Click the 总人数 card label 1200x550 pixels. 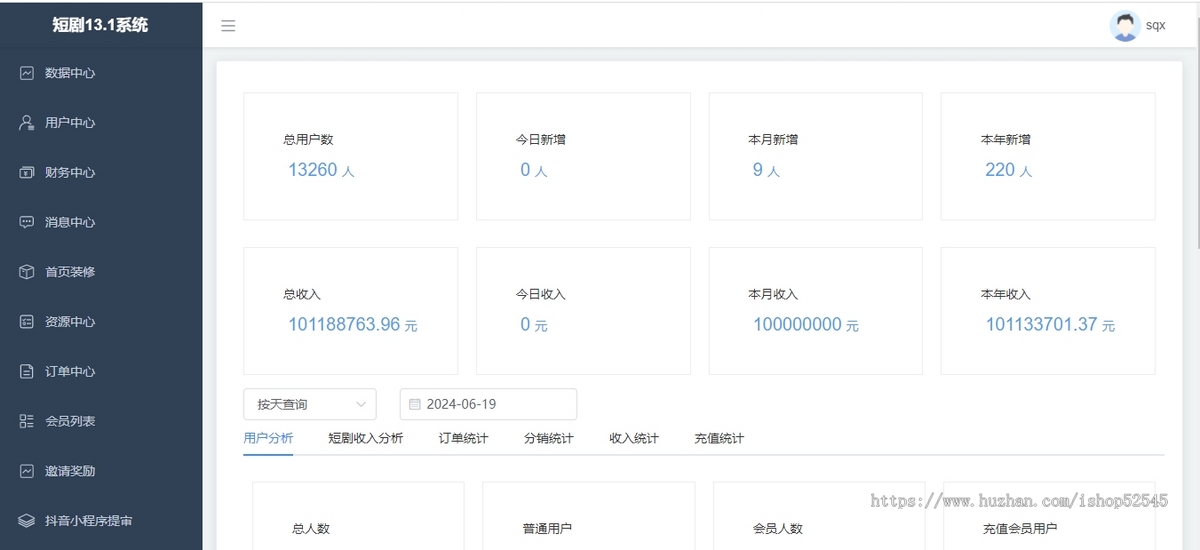tap(311, 528)
